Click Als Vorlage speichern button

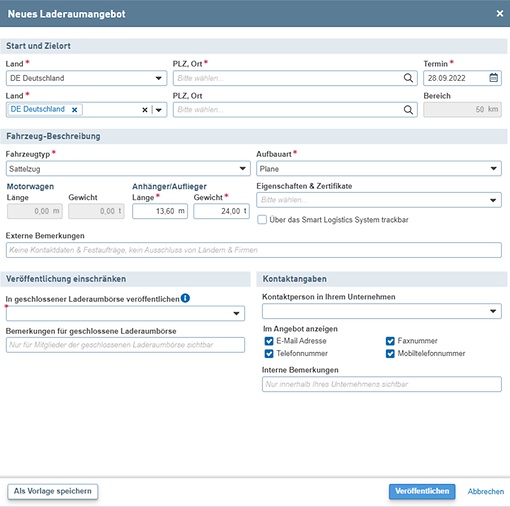[53, 491]
